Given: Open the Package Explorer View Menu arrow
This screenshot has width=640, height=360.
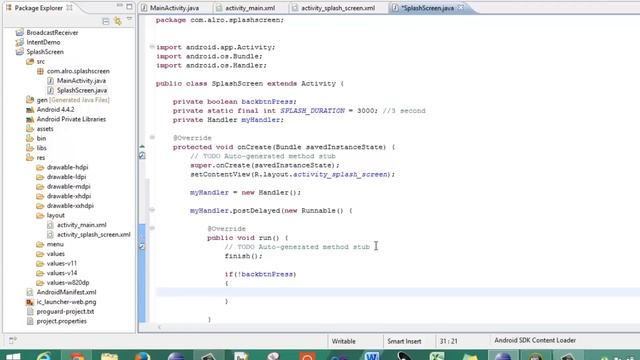Looking at the screenshot, I should [129, 20].
